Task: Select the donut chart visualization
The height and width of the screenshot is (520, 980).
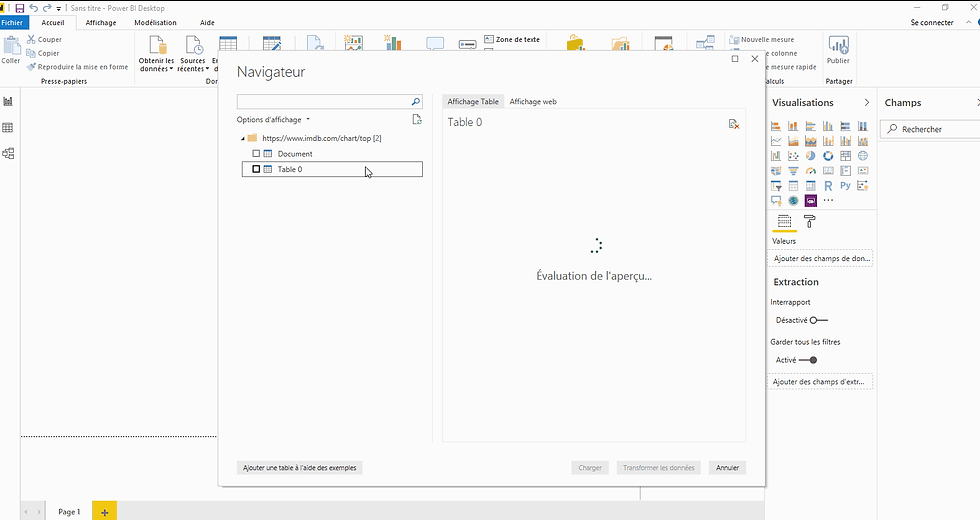Action: coord(828,156)
